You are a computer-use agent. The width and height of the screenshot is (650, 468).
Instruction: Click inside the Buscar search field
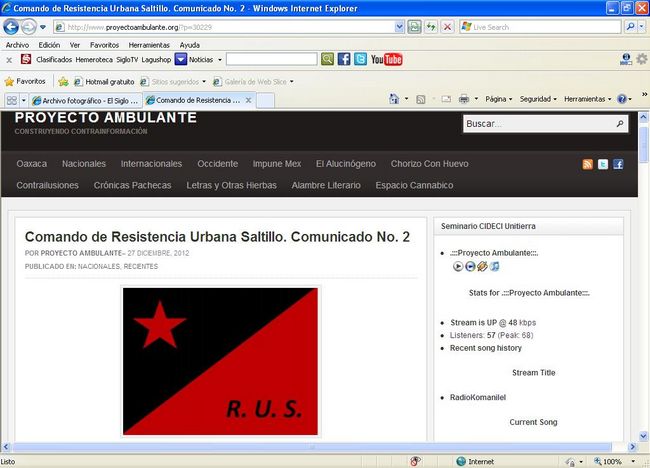pos(537,125)
